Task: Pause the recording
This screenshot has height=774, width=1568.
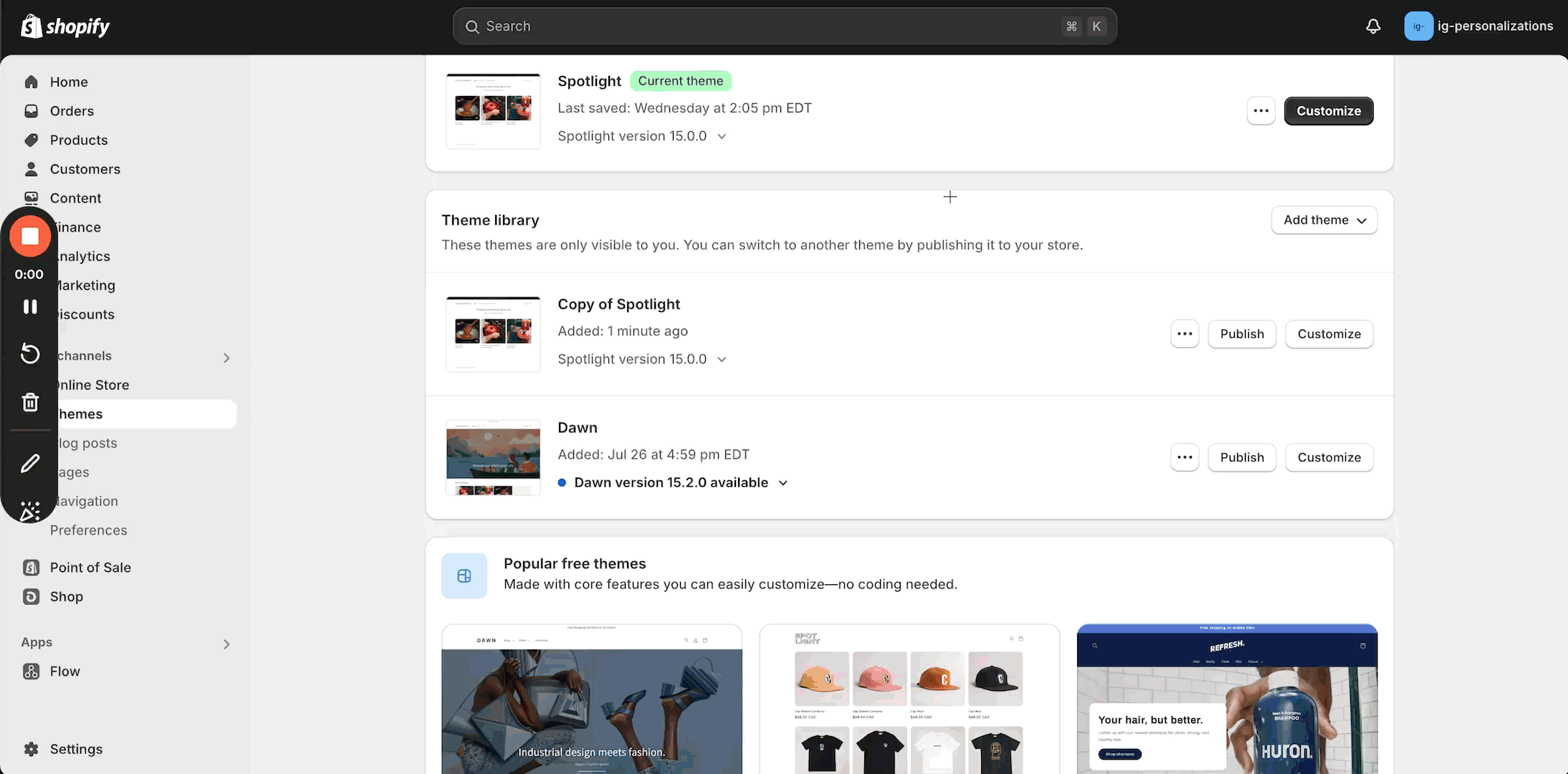Action: coord(30,307)
